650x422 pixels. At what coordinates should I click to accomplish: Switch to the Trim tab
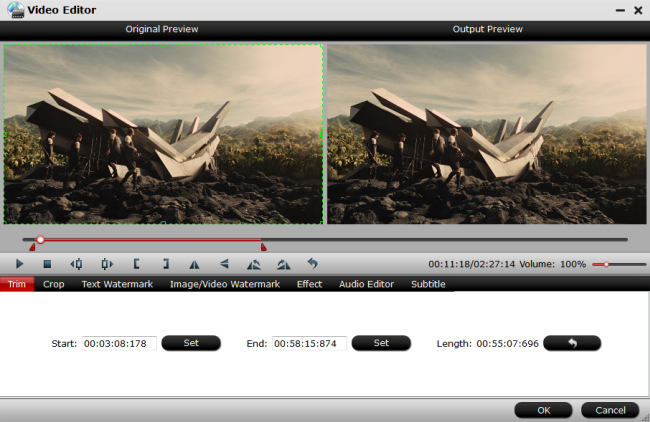17,284
